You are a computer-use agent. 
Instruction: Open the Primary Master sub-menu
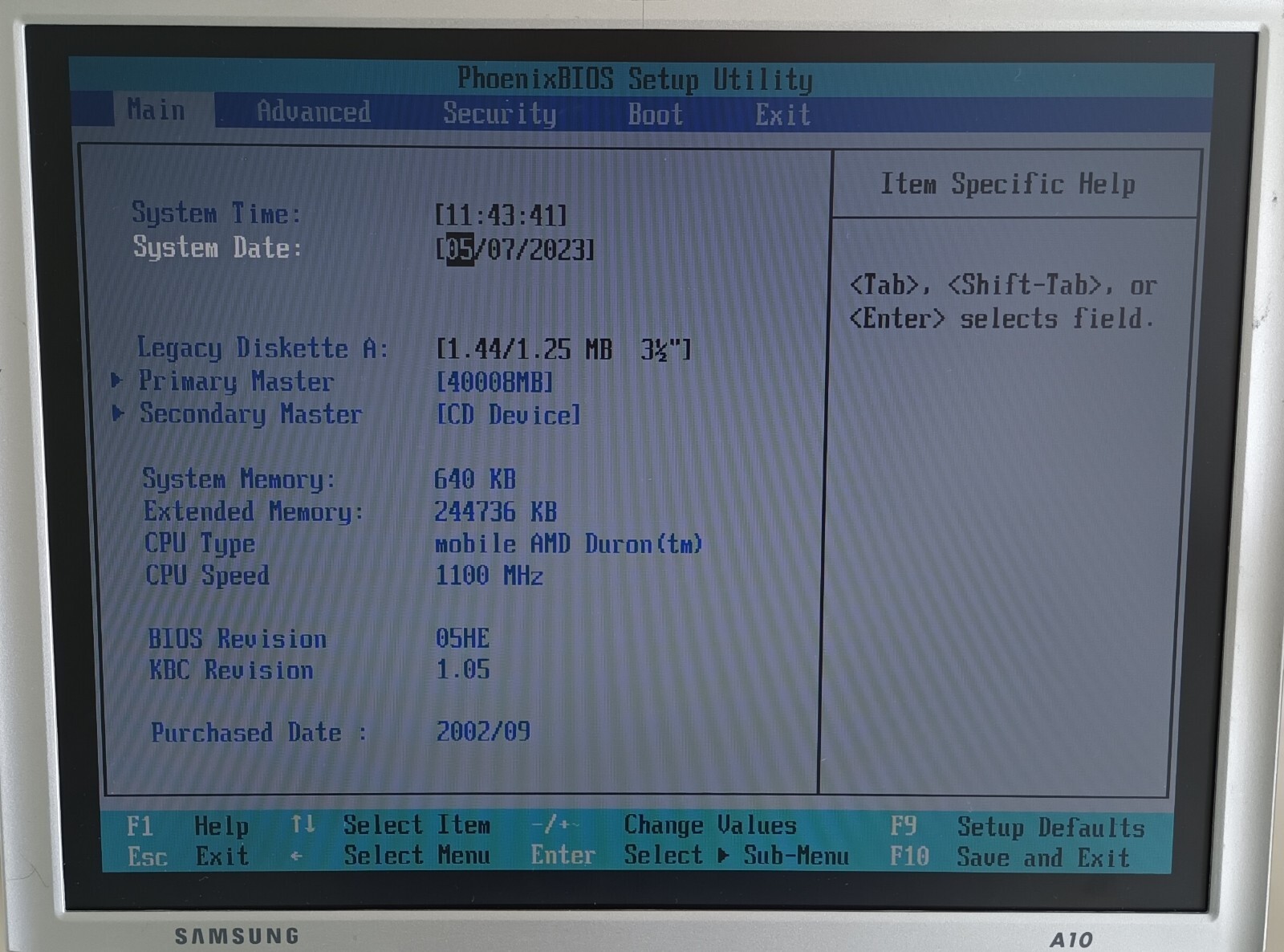pos(236,381)
